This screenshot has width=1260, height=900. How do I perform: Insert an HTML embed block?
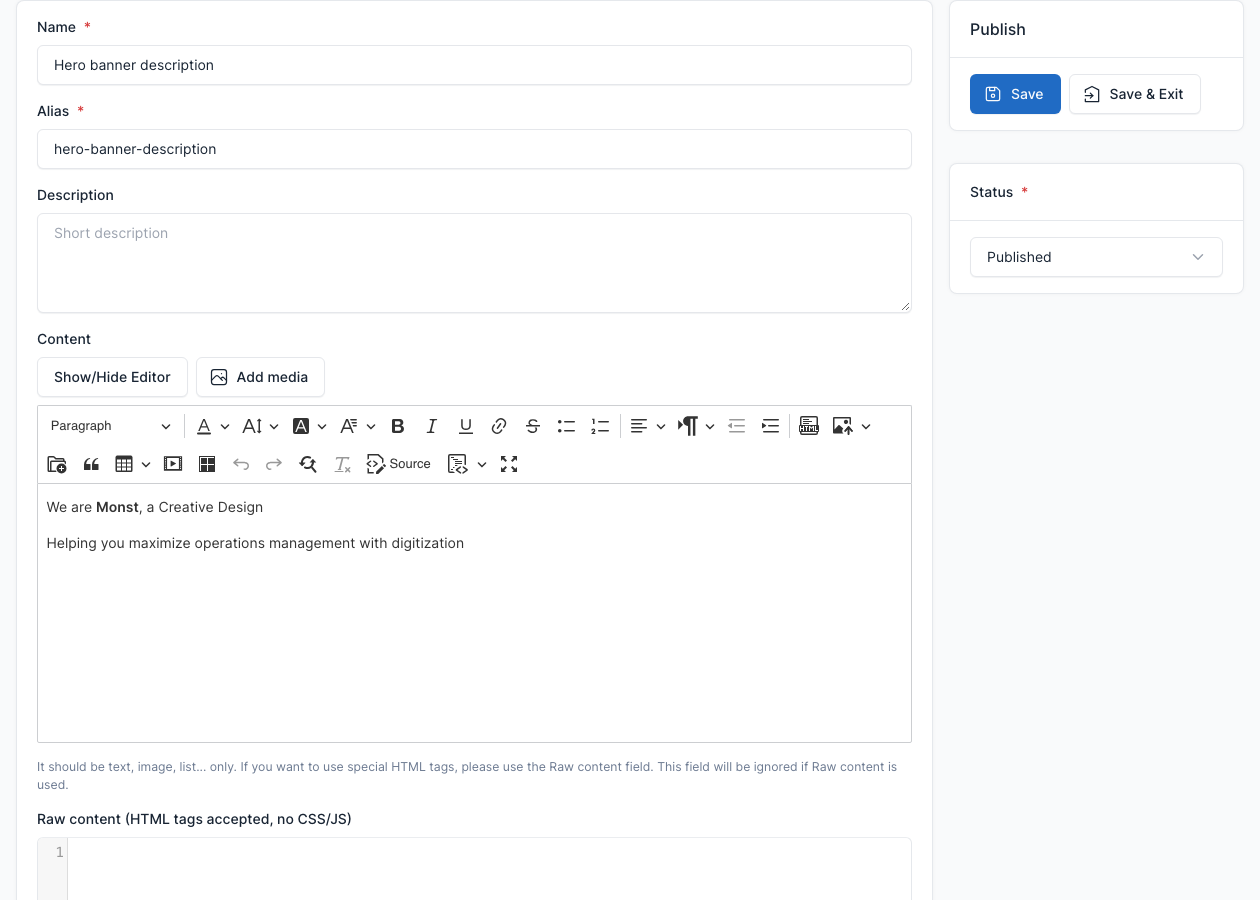809,426
